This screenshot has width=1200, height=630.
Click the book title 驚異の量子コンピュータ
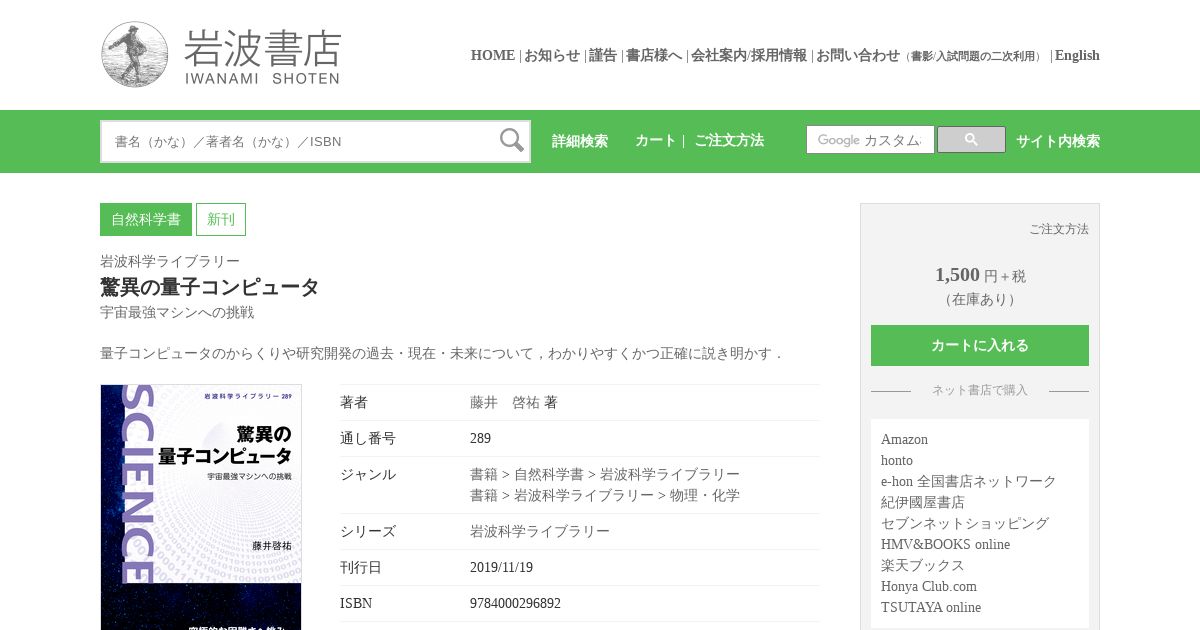(x=210, y=287)
